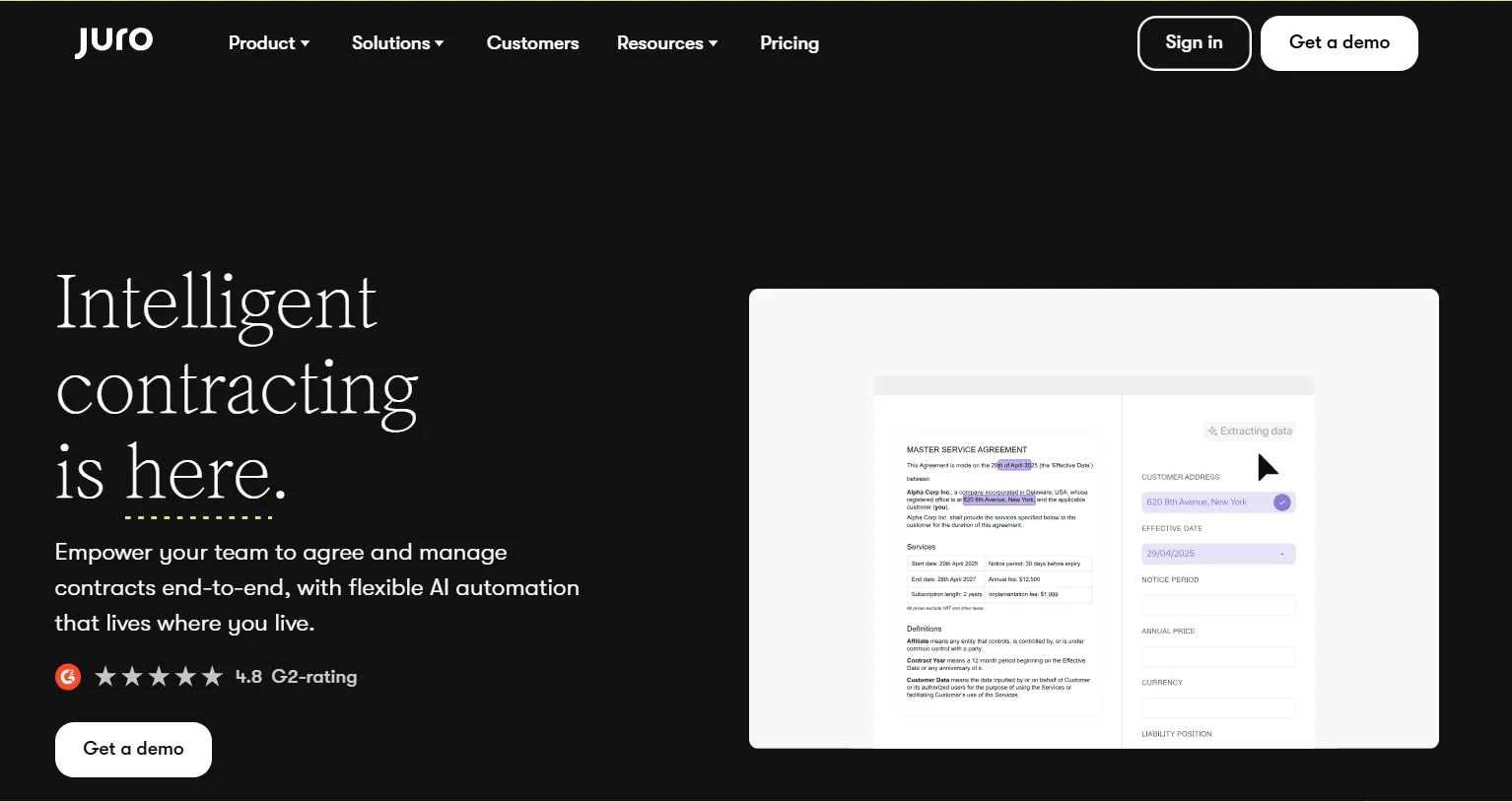Click the 4.8 G2-rating link
Screen dimensions: 1512x802
(296, 676)
